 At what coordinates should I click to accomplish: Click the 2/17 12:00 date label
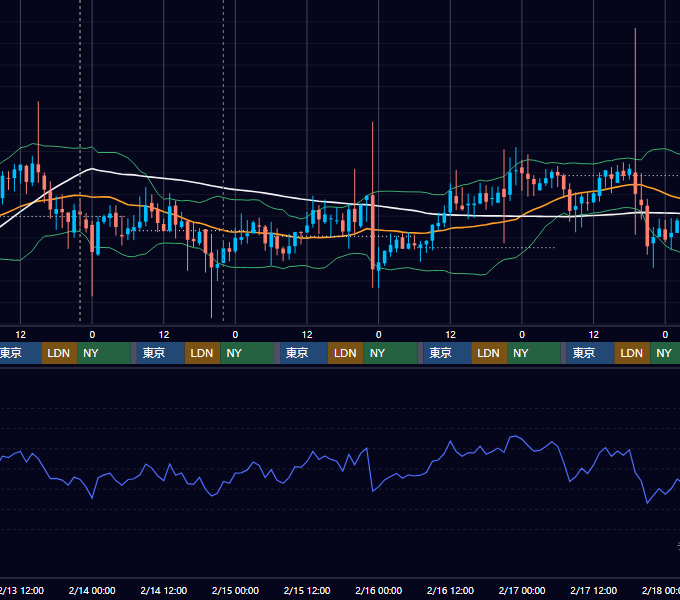(x=594, y=590)
